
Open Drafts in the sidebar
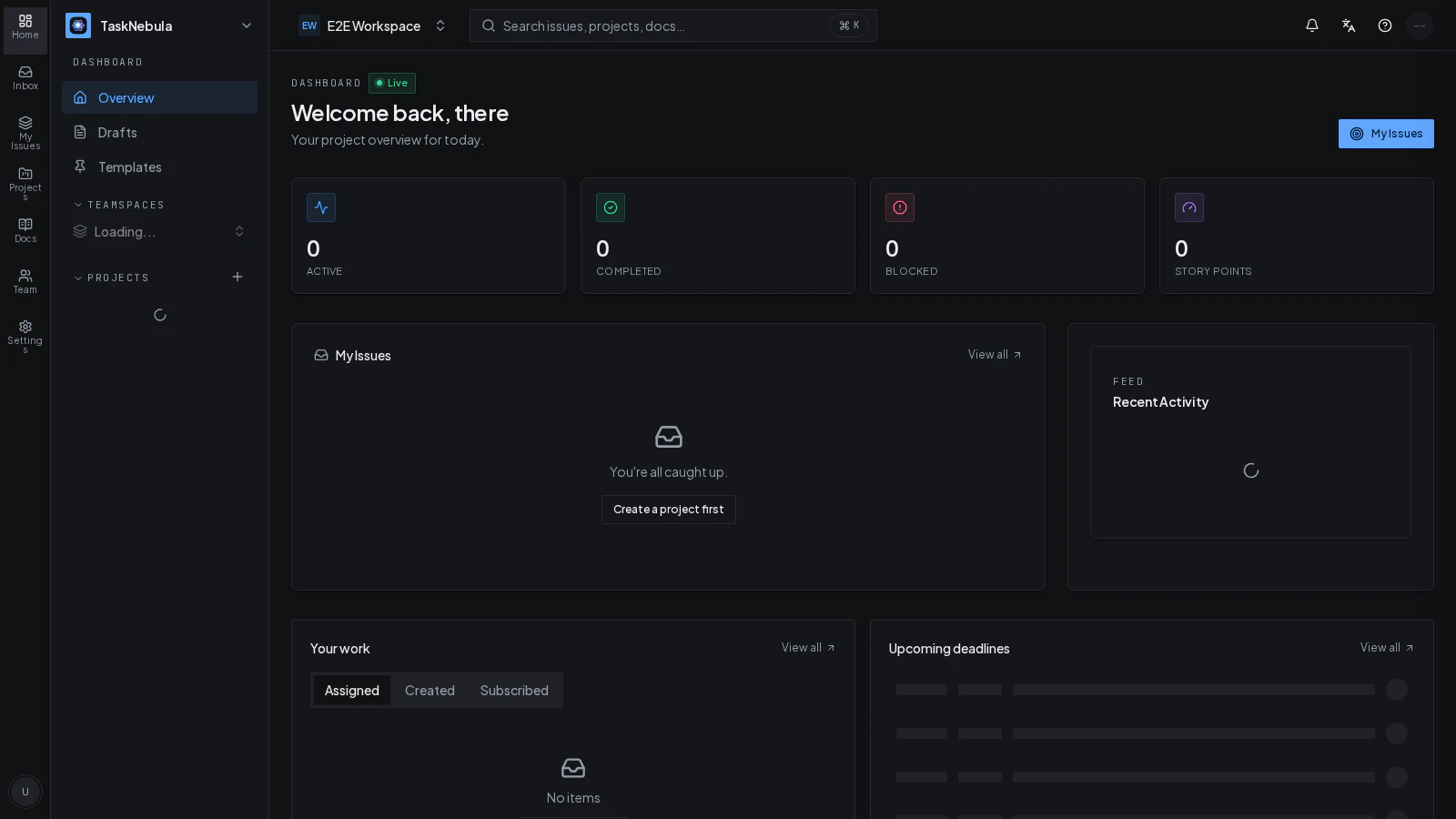(159, 132)
